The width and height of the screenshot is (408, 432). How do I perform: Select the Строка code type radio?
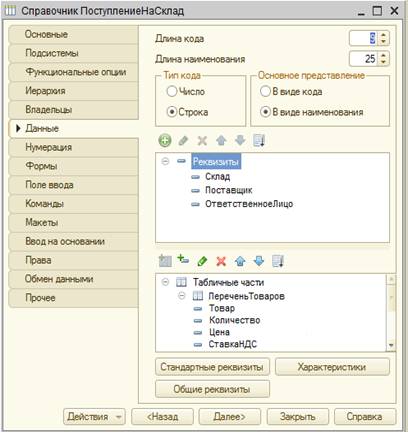coord(172,112)
